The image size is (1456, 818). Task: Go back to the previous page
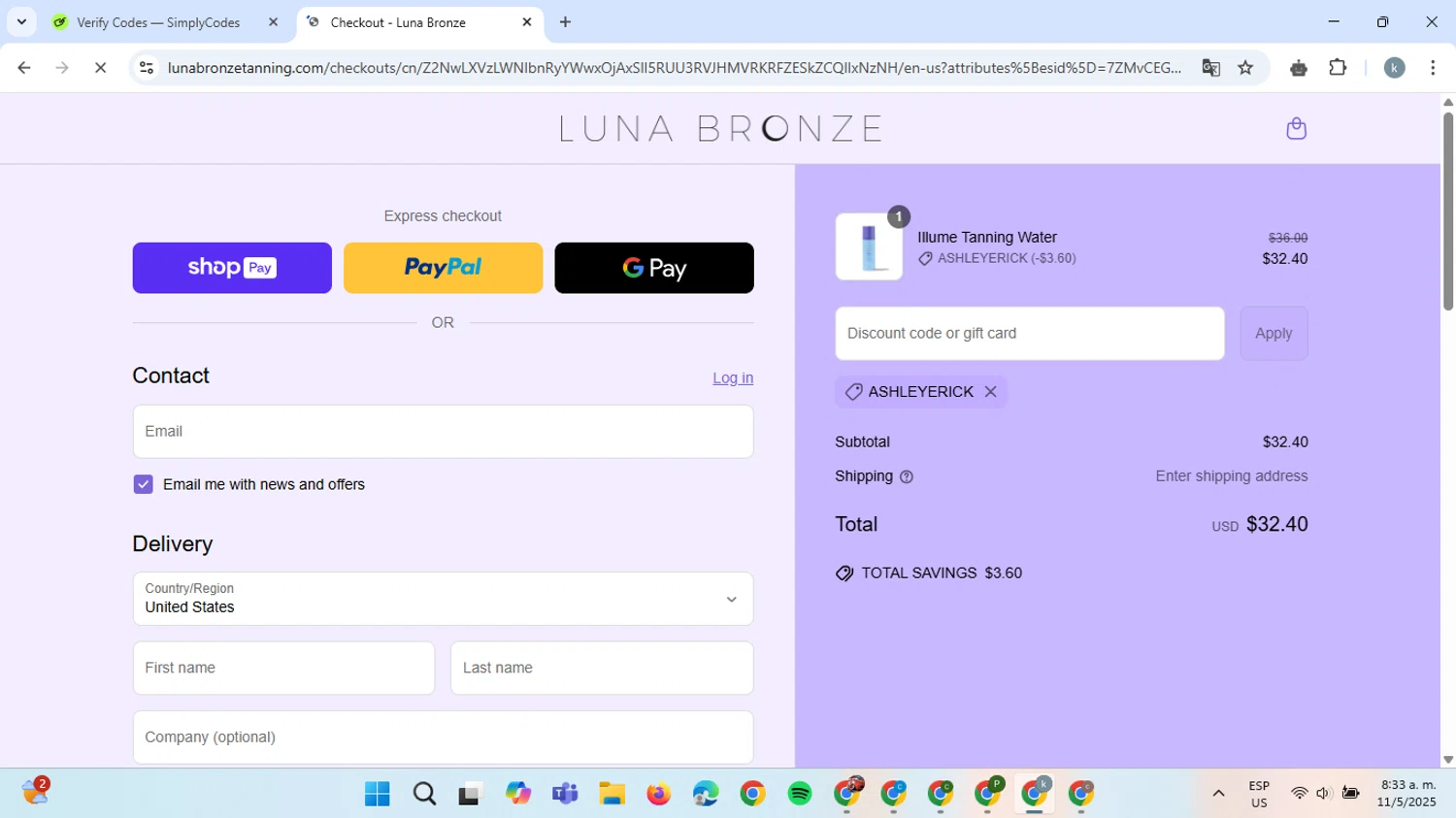(24, 68)
